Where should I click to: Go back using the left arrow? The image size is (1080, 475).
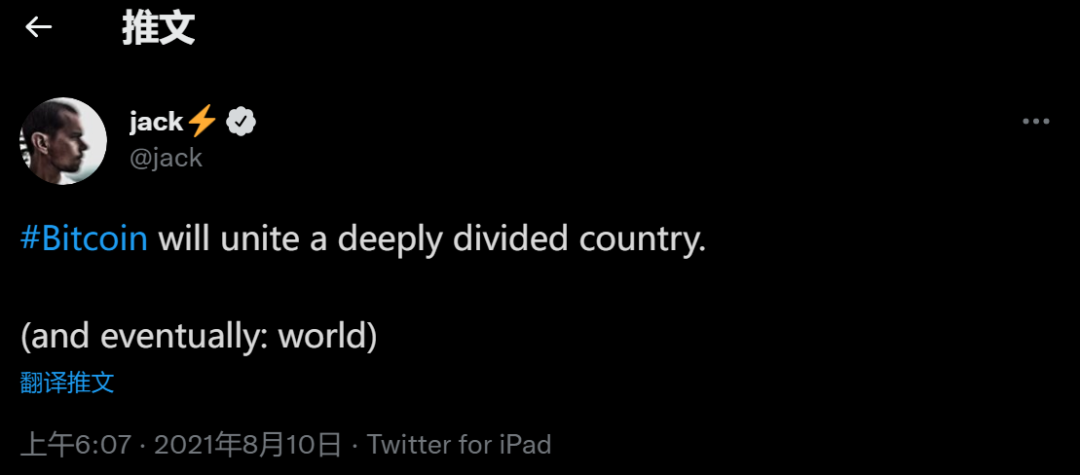39,27
